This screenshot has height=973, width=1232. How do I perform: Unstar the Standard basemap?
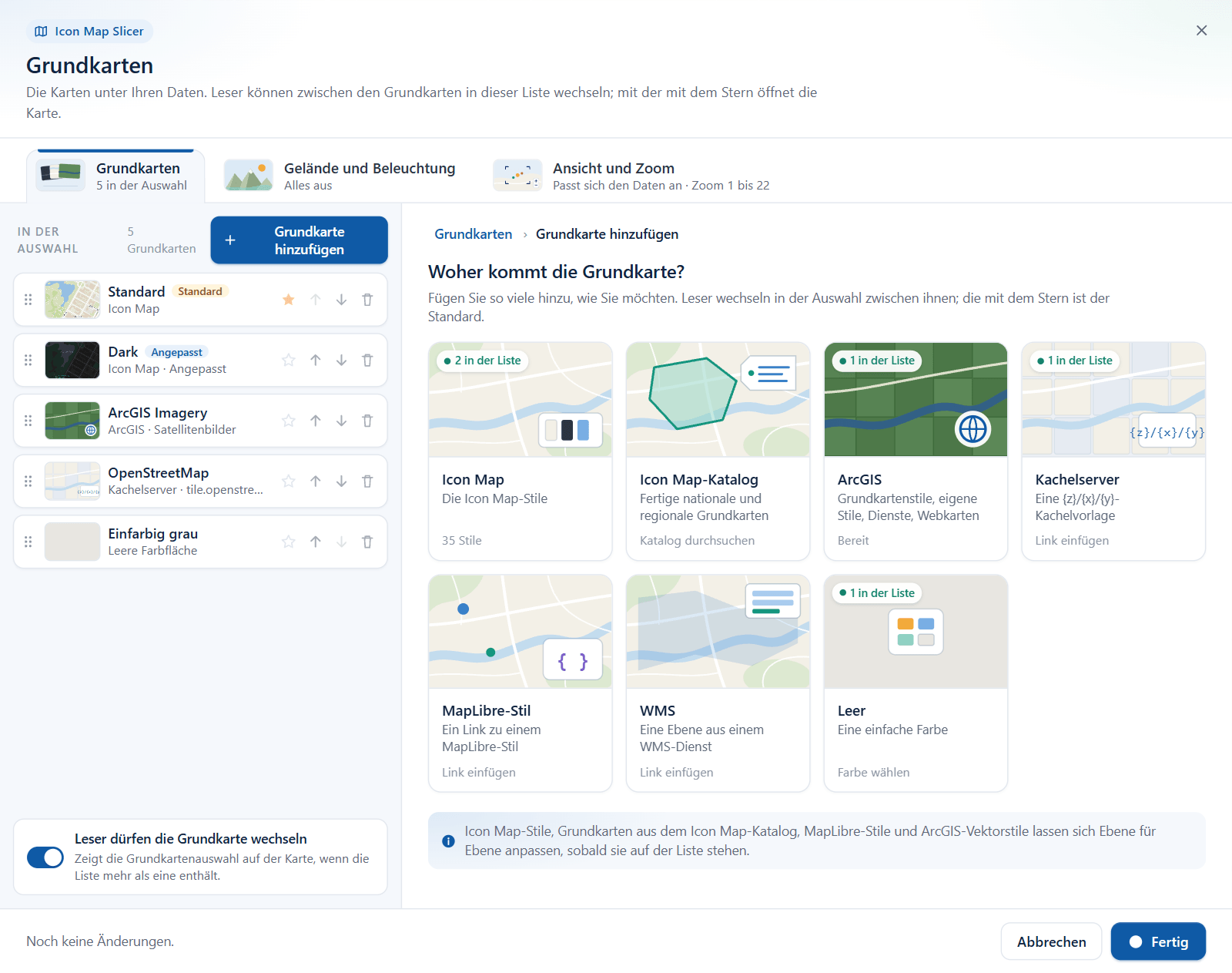click(289, 300)
